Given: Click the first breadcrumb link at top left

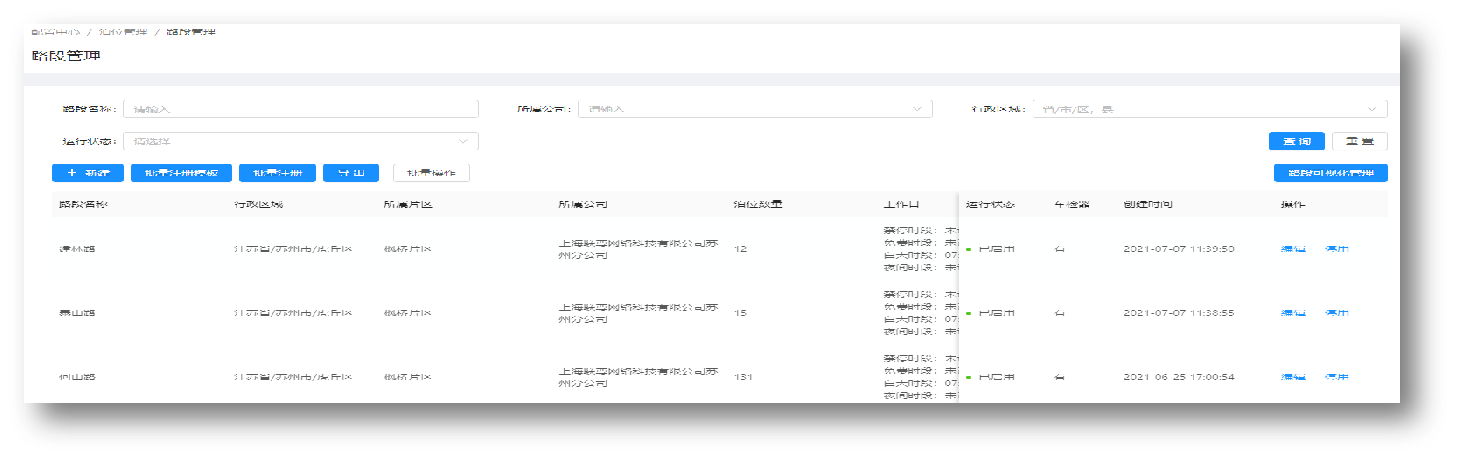Looking at the screenshot, I should pyautogui.click(x=55, y=32).
